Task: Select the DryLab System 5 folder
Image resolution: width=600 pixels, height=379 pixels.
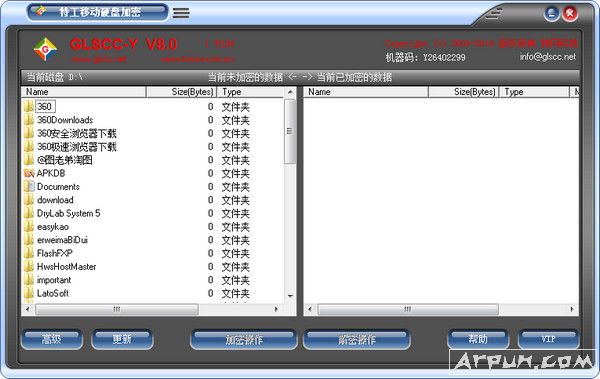Action: click(68, 213)
